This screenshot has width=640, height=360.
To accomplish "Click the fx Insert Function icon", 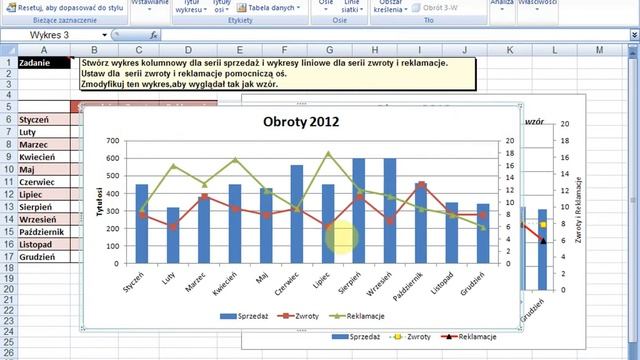I will pyautogui.click(x=153, y=35).
